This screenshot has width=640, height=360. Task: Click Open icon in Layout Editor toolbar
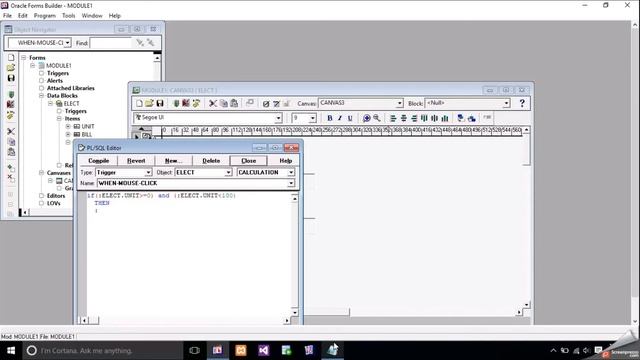pyautogui.click(x=149, y=103)
